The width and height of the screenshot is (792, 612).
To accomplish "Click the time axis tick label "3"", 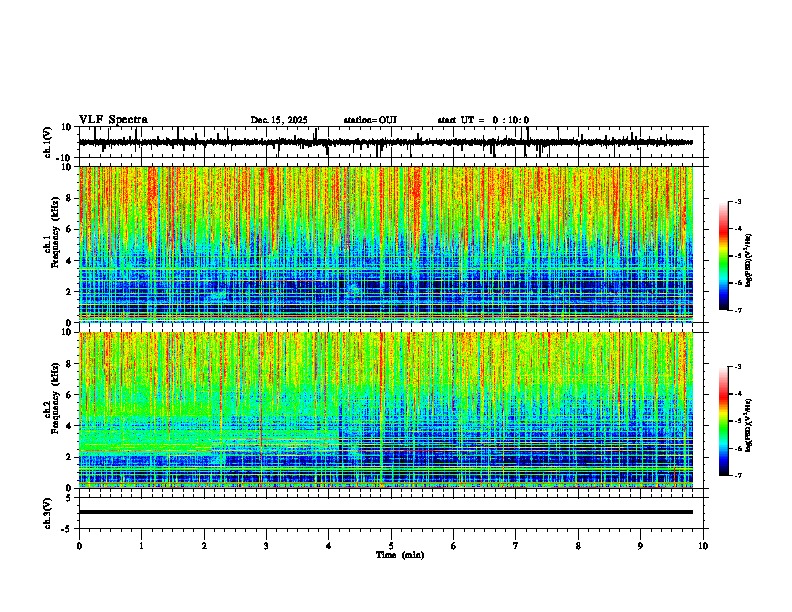I will point(266,546).
